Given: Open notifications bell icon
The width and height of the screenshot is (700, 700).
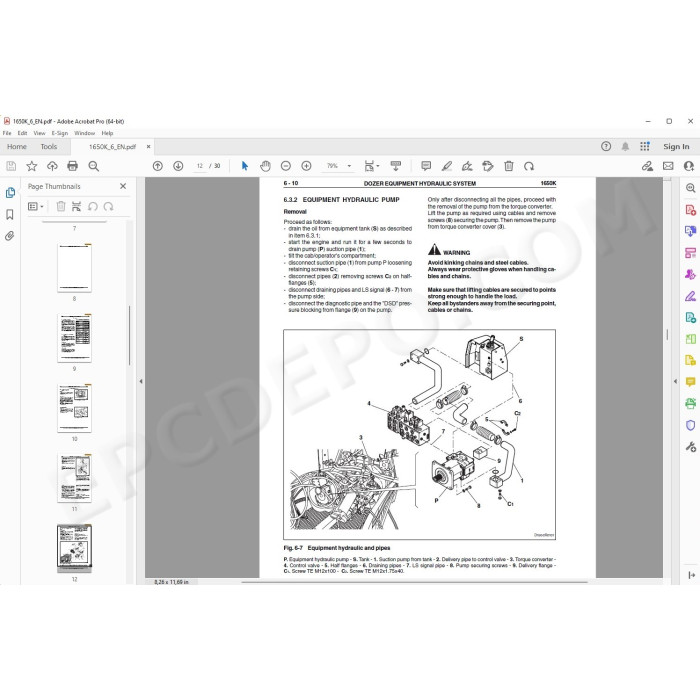Looking at the screenshot, I should [625, 146].
